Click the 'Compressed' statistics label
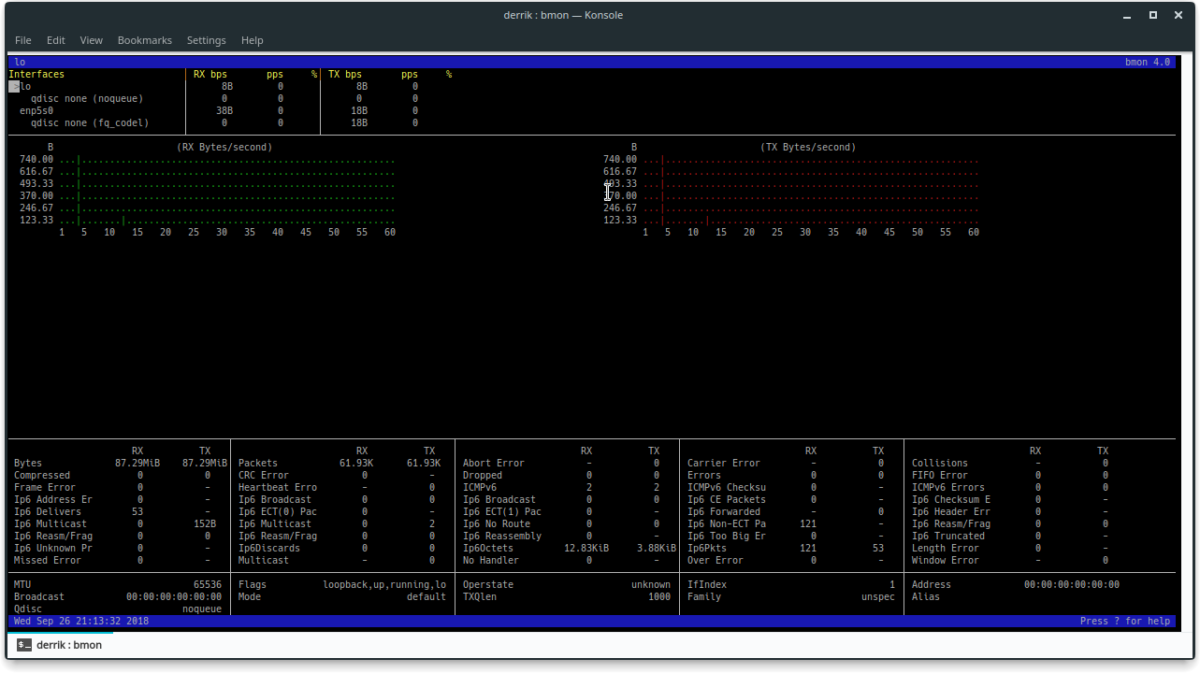The image size is (1200, 673). tap(42, 475)
